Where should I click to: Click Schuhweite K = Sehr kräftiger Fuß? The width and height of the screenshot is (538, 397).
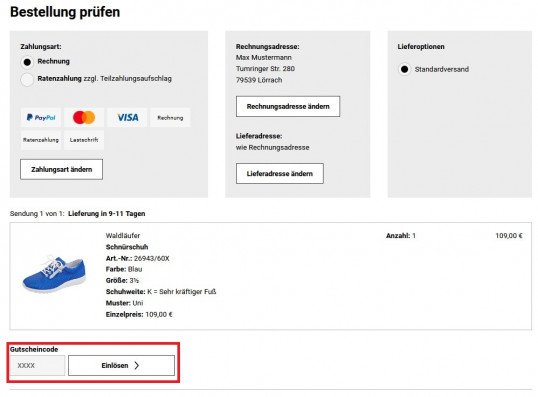click(161, 292)
